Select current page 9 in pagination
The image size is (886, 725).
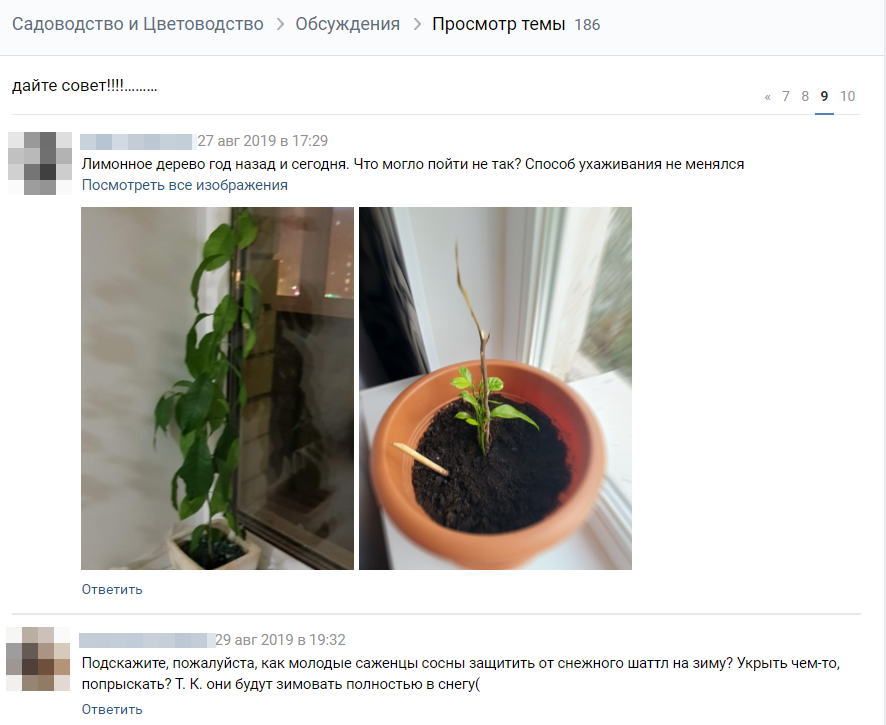coord(824,96)
